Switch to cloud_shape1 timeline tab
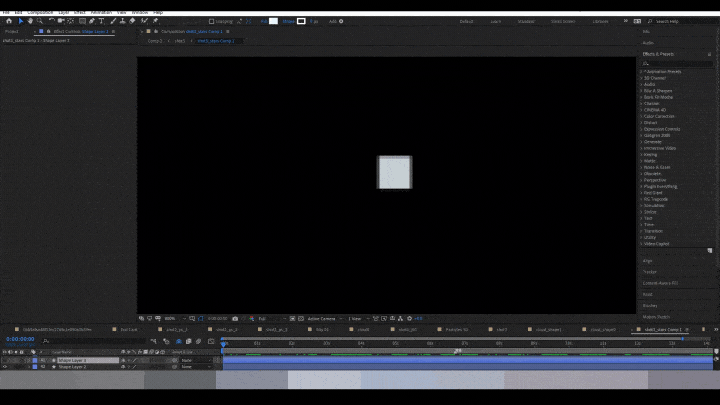Screen dimensions: 720x405 pos(548,330)
